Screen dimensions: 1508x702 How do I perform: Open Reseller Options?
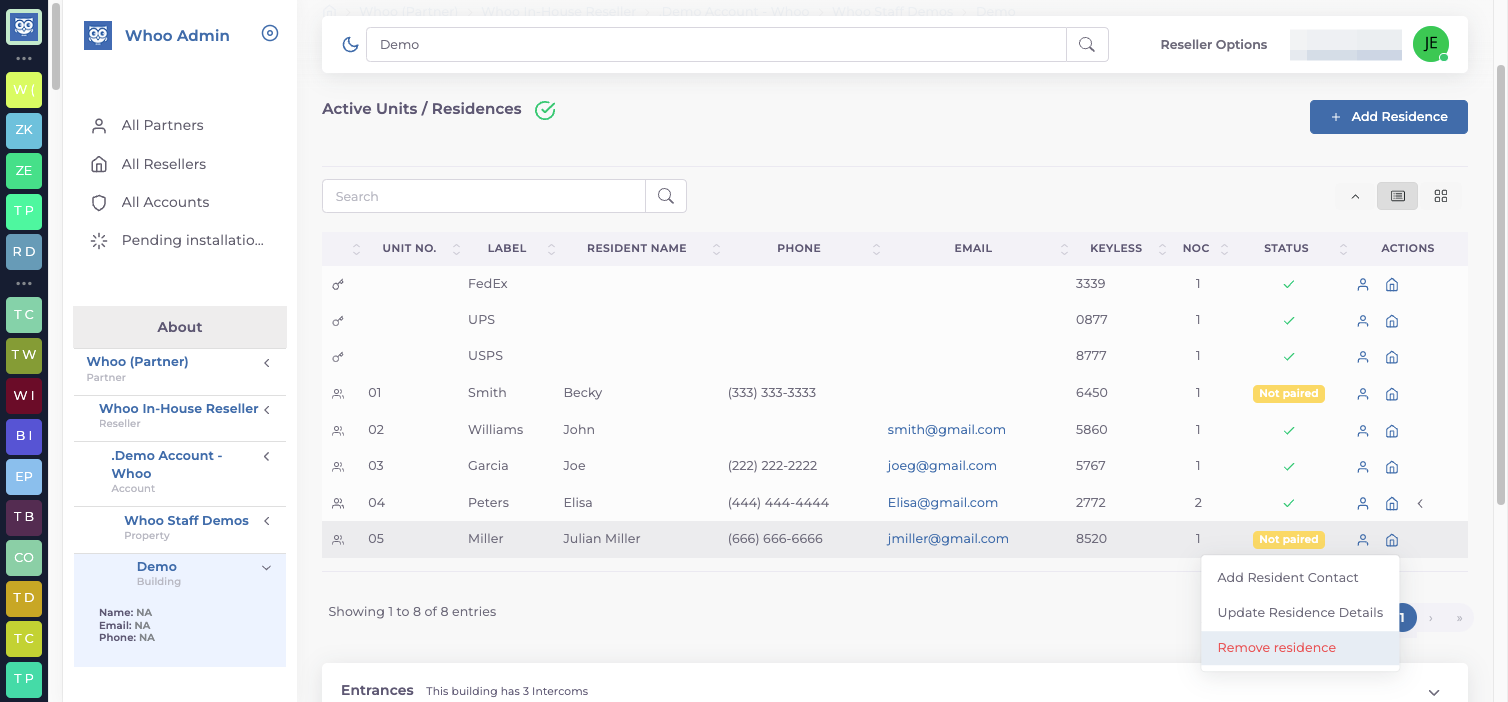coord(1213,45)
